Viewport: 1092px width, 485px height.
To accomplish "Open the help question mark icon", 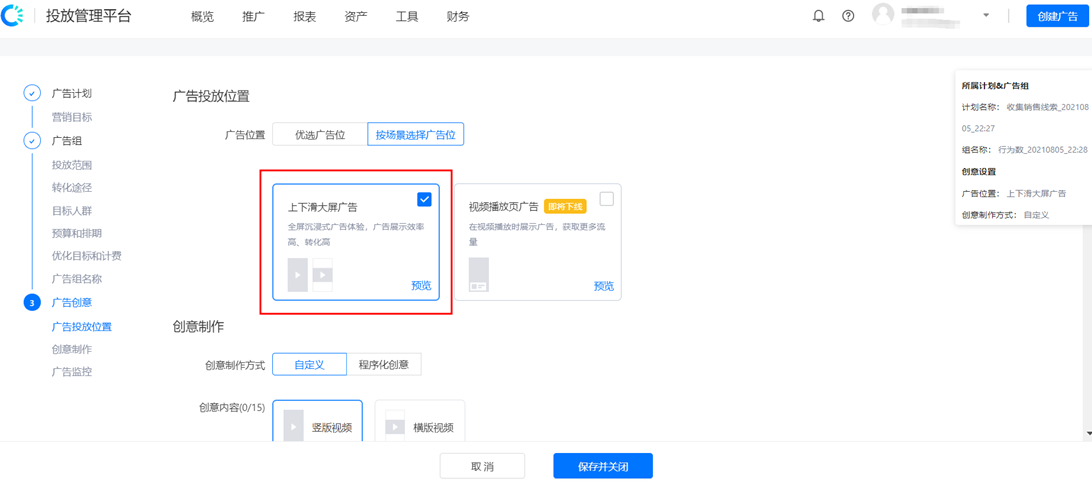I will (848, 16).
